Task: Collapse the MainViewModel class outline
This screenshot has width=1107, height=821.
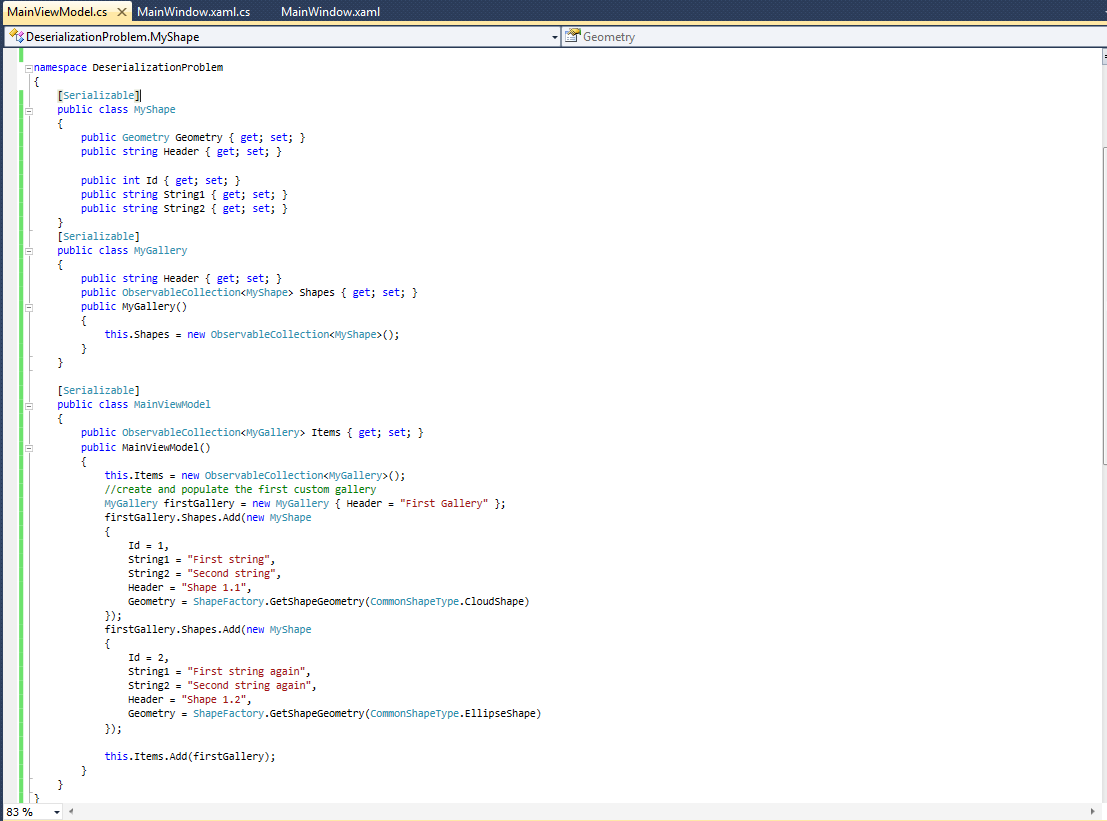Action: click(29, 405)
